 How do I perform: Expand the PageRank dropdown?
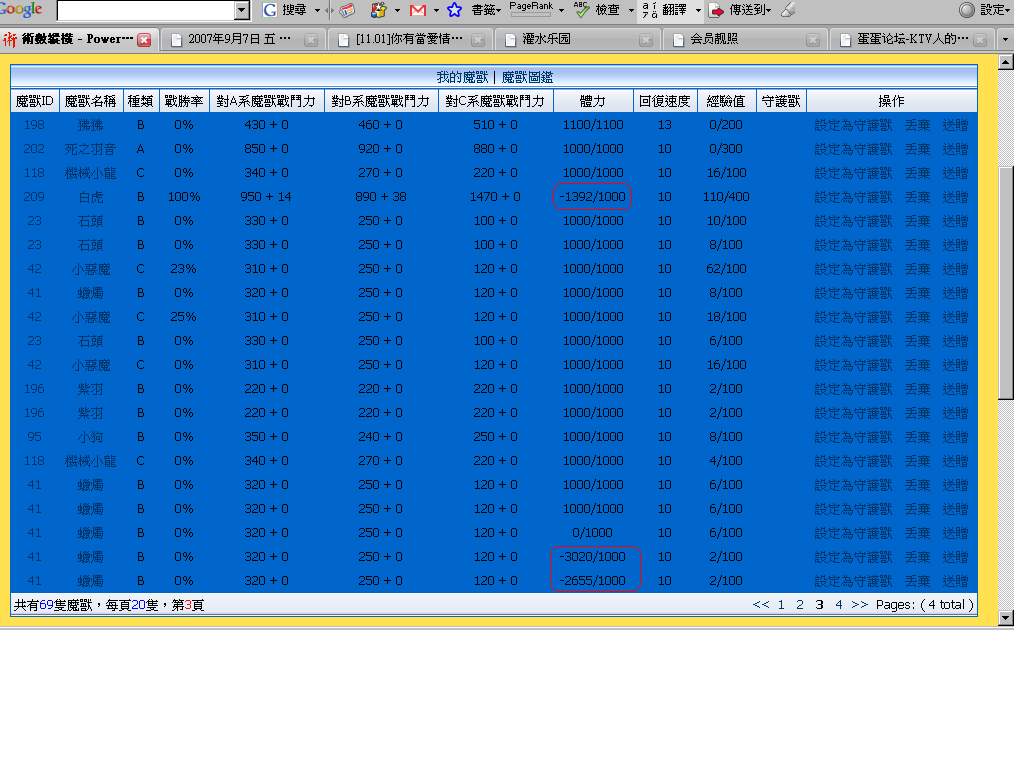[x=562, y=10]
